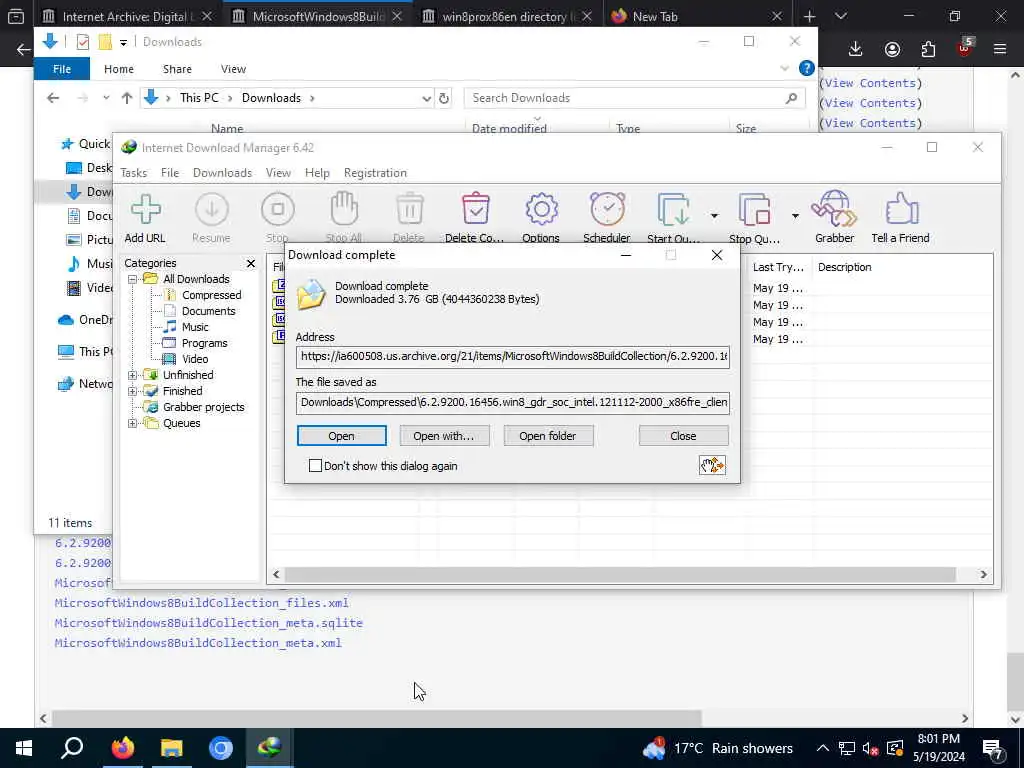Open taskbar search magnifier
Viewport: 1024px width, 768px height.
click(x=72, y=748)
